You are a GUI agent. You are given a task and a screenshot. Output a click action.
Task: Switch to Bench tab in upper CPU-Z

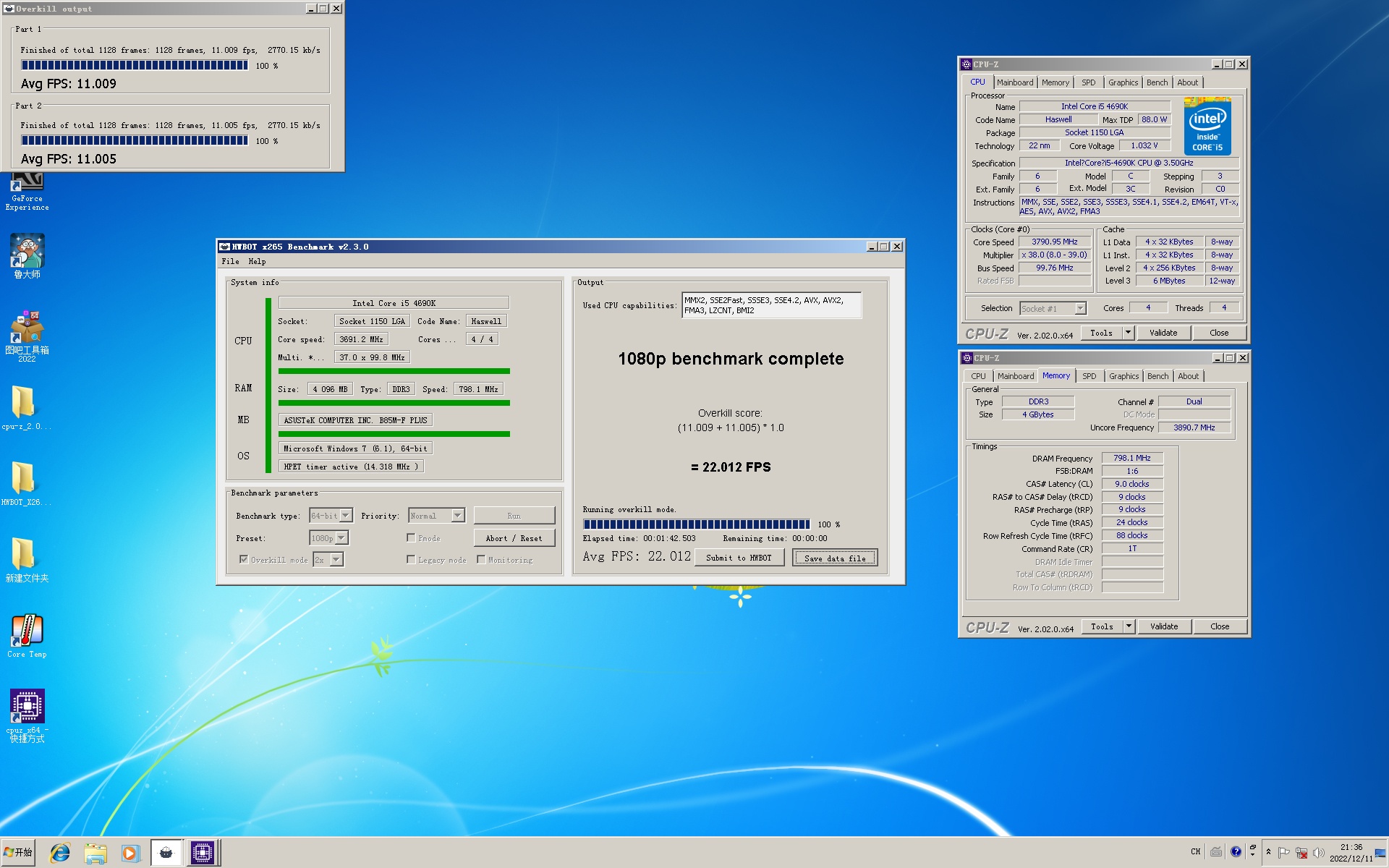click(1157, 82)
